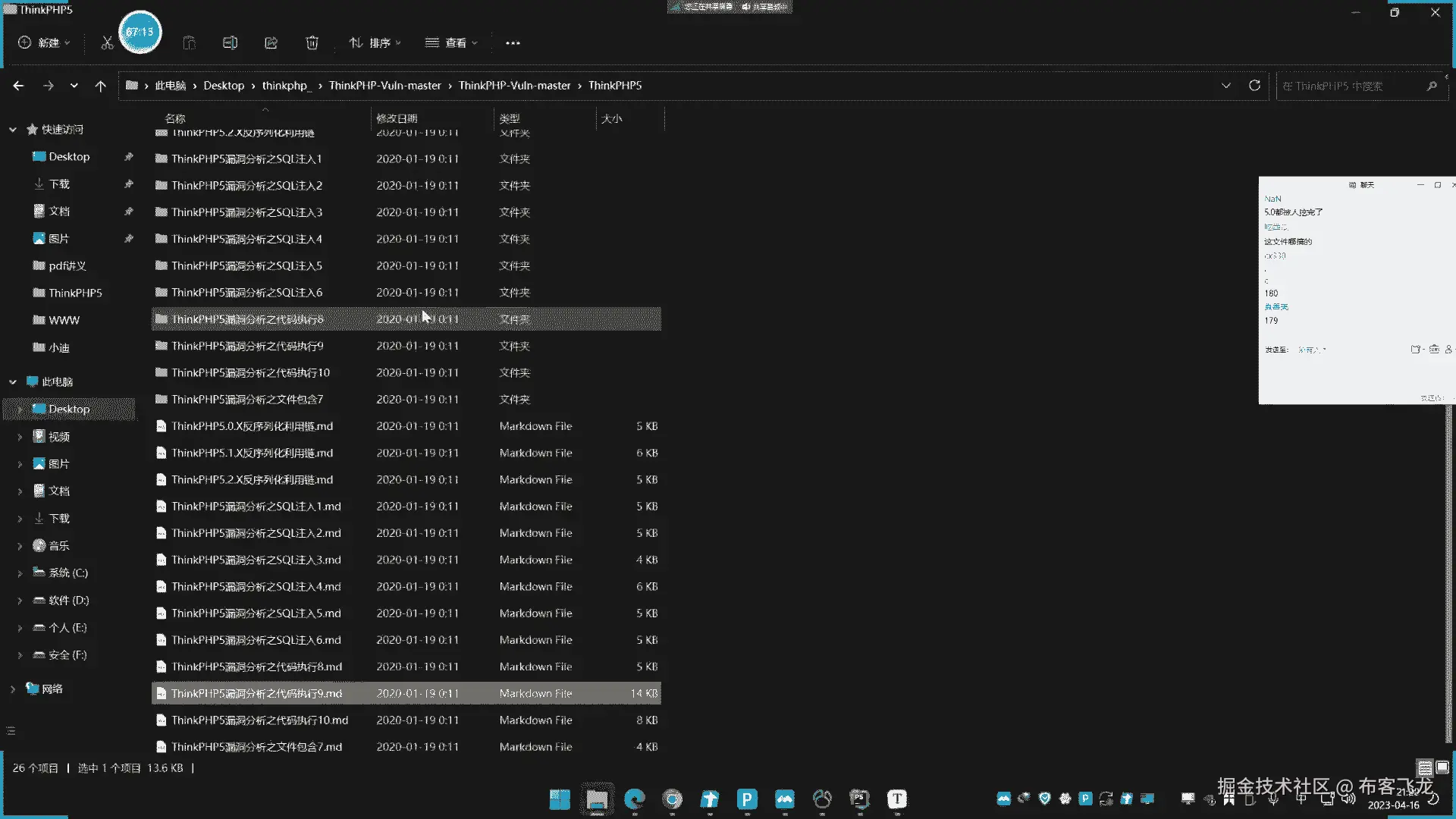Screen dimensions: 1456x819
Task: Click the share icon in toolbar
Action: click(271, 43)
